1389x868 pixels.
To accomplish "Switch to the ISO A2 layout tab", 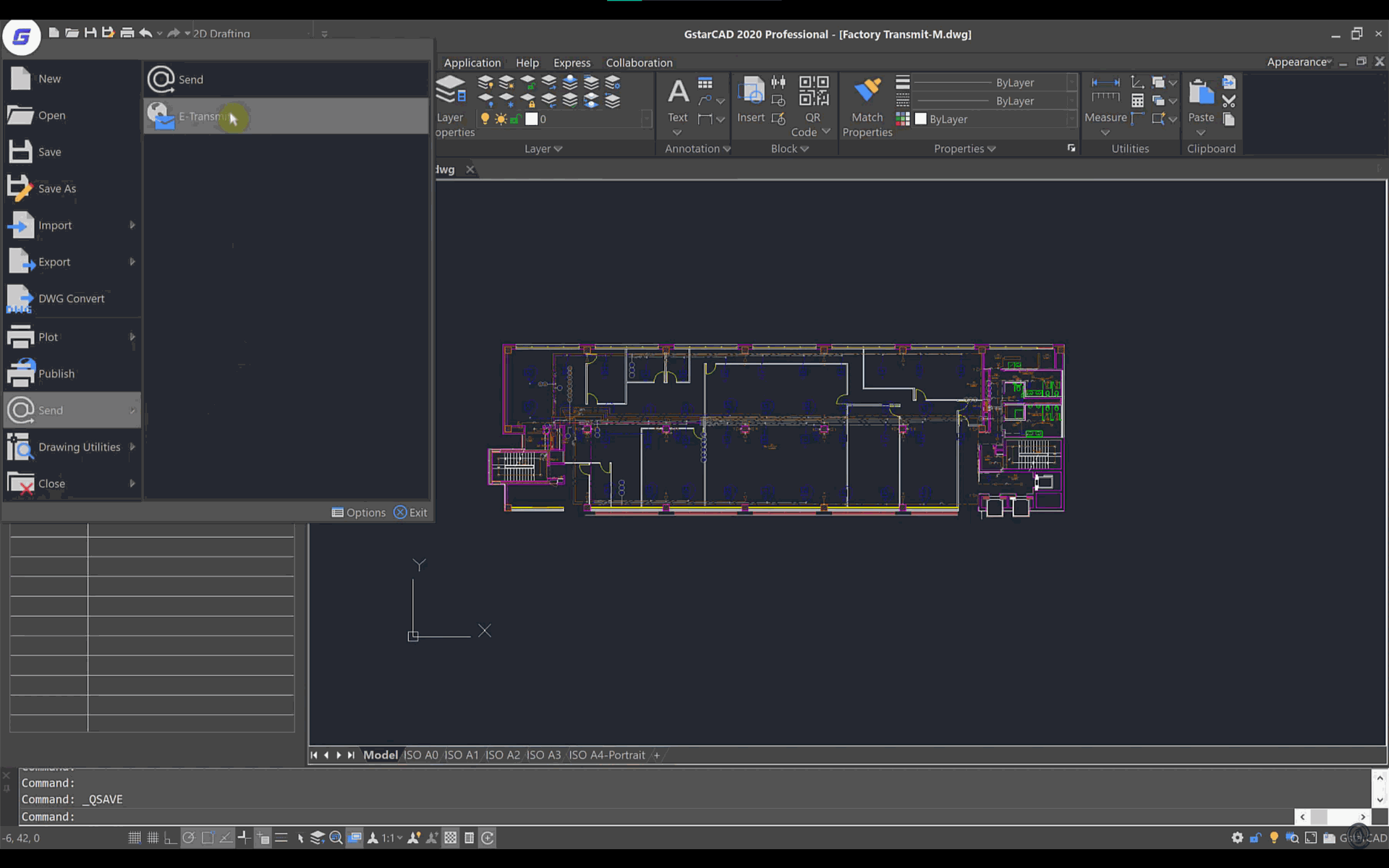I will [502, 754].
